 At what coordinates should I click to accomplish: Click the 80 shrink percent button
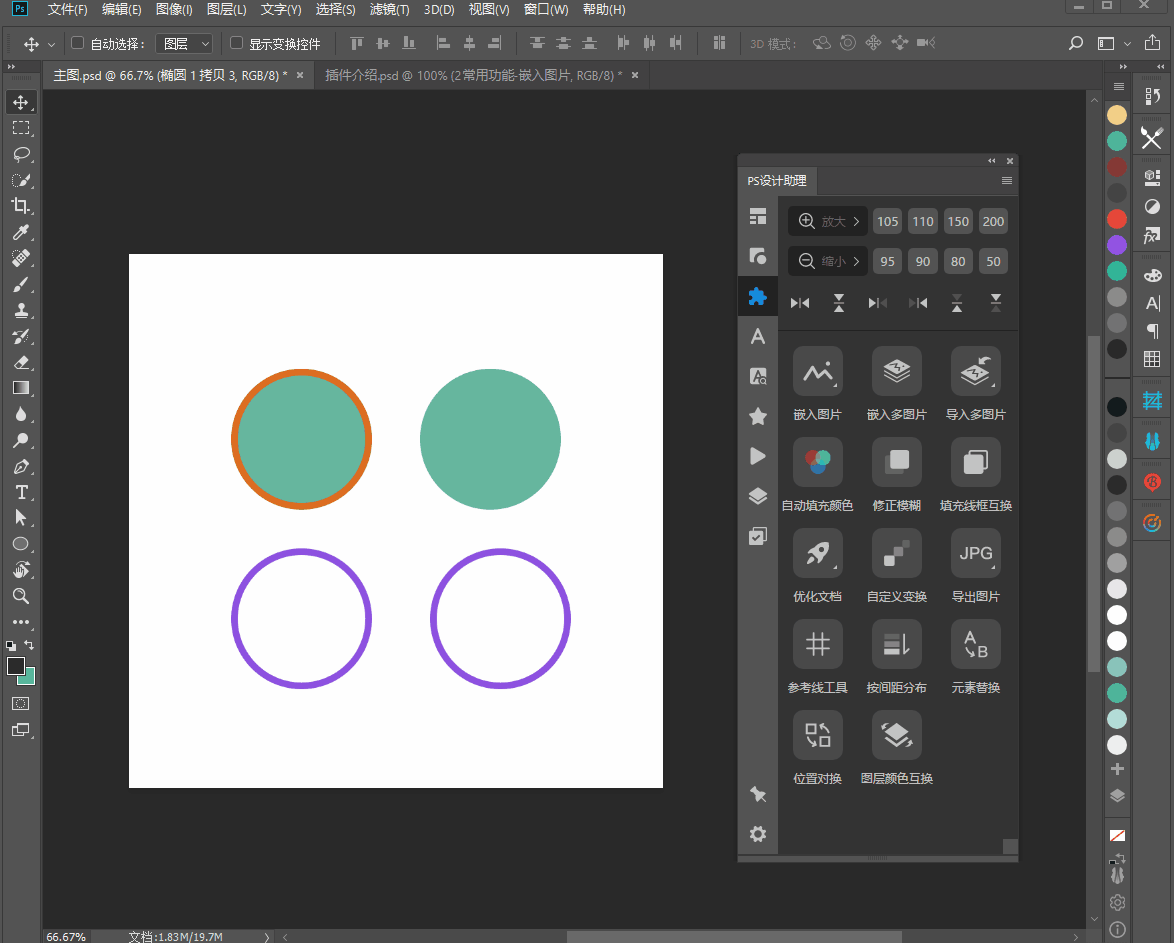pos(958,261)
